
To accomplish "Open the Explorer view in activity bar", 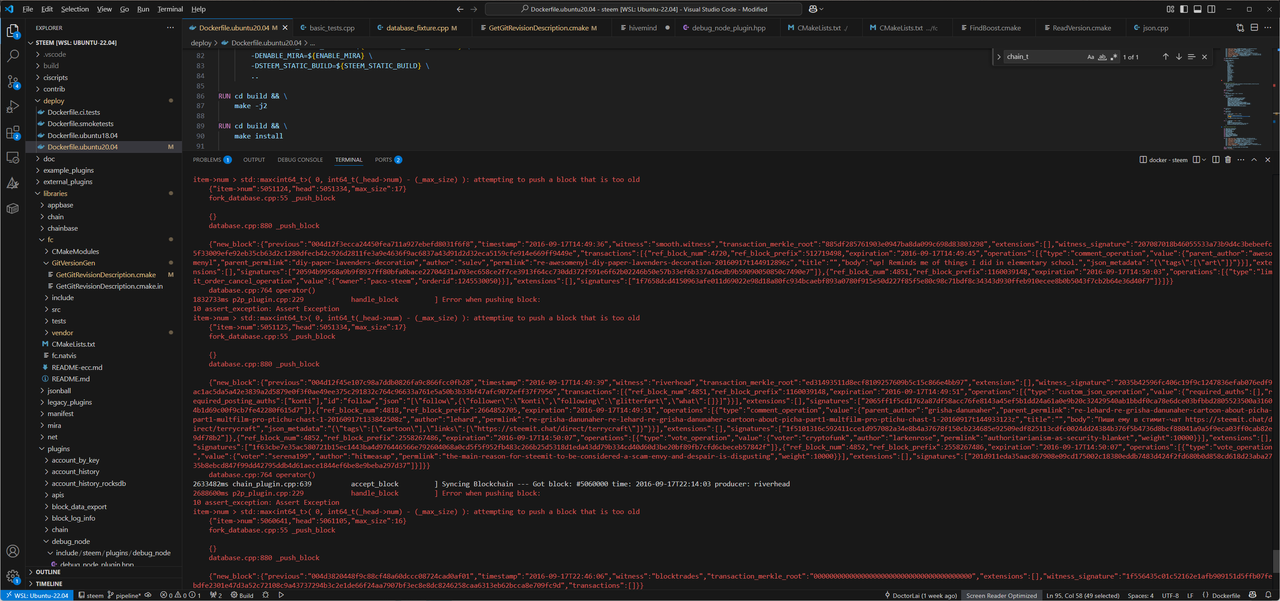I will coord(13,31).
